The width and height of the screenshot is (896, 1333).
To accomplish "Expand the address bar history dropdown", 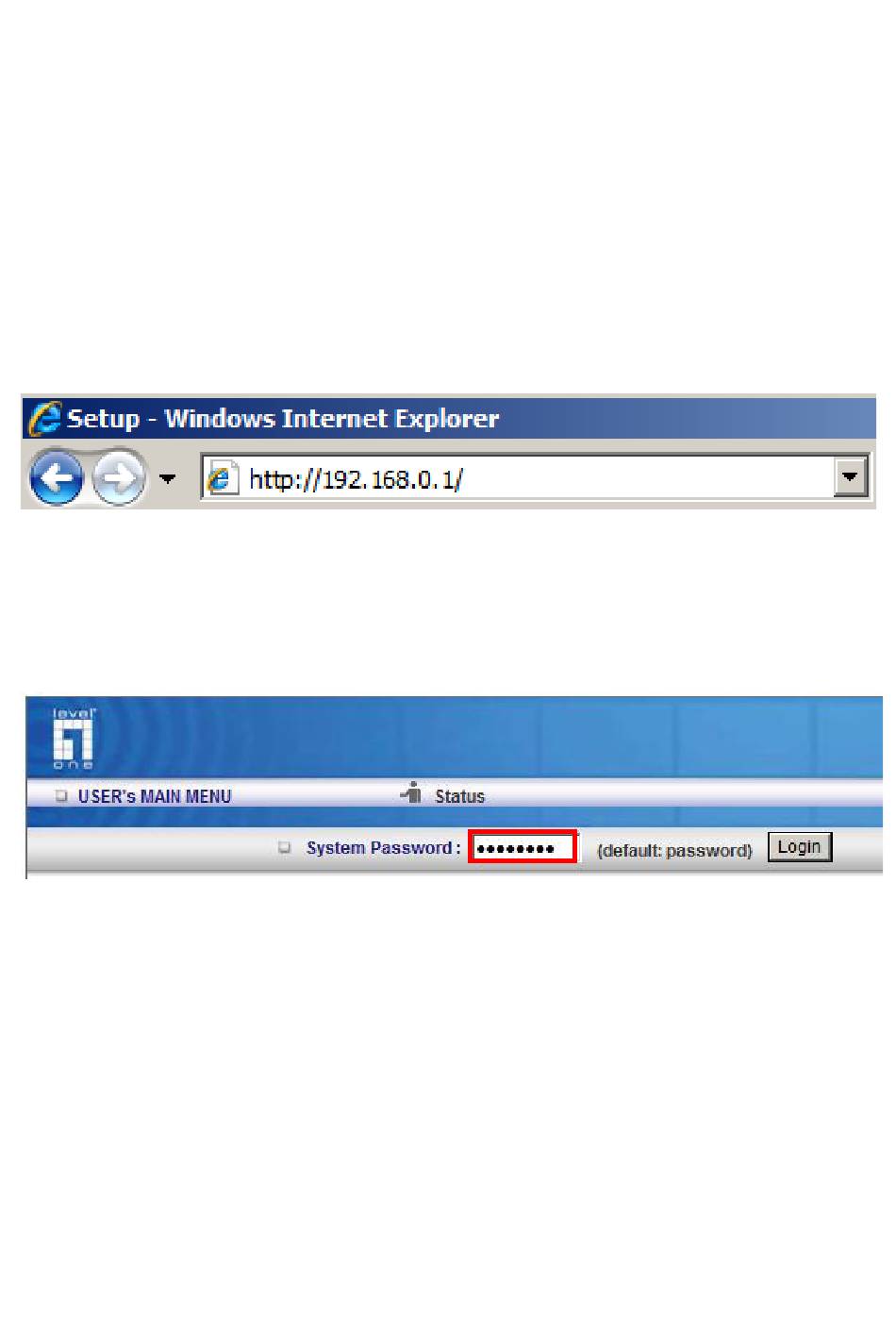I will click(x=850, y=478).
